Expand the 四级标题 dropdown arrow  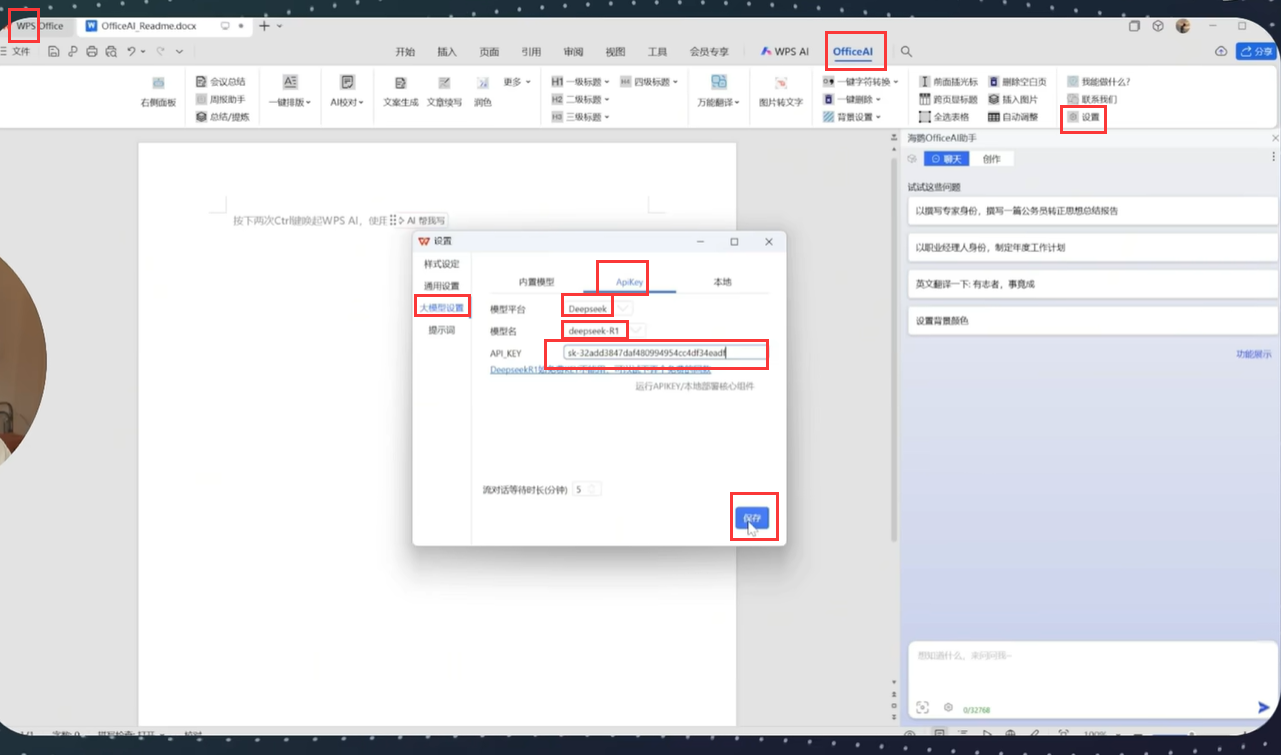(676, 82)
